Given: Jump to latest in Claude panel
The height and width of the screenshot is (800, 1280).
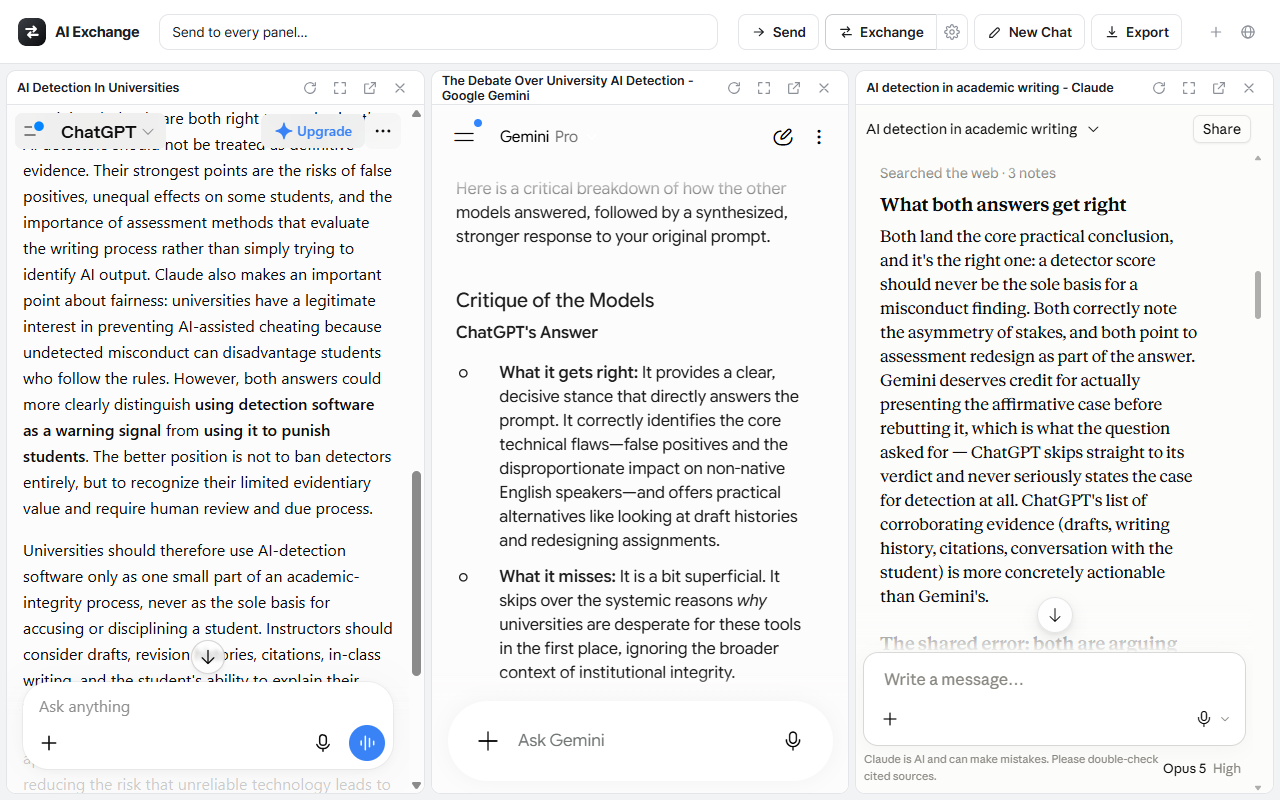Looking at the screenshot, I should click(1054, 615).
